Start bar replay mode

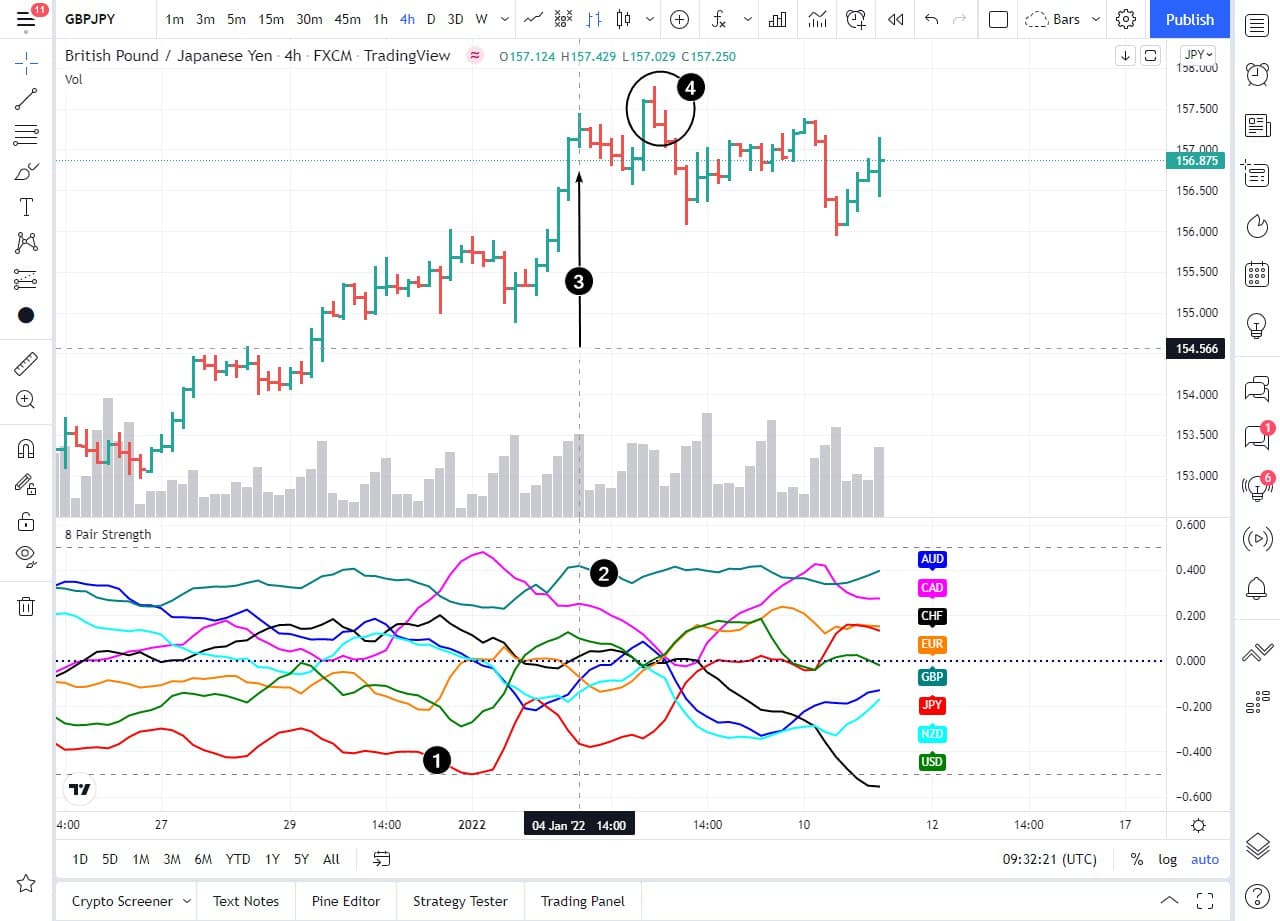click(896, 19)
